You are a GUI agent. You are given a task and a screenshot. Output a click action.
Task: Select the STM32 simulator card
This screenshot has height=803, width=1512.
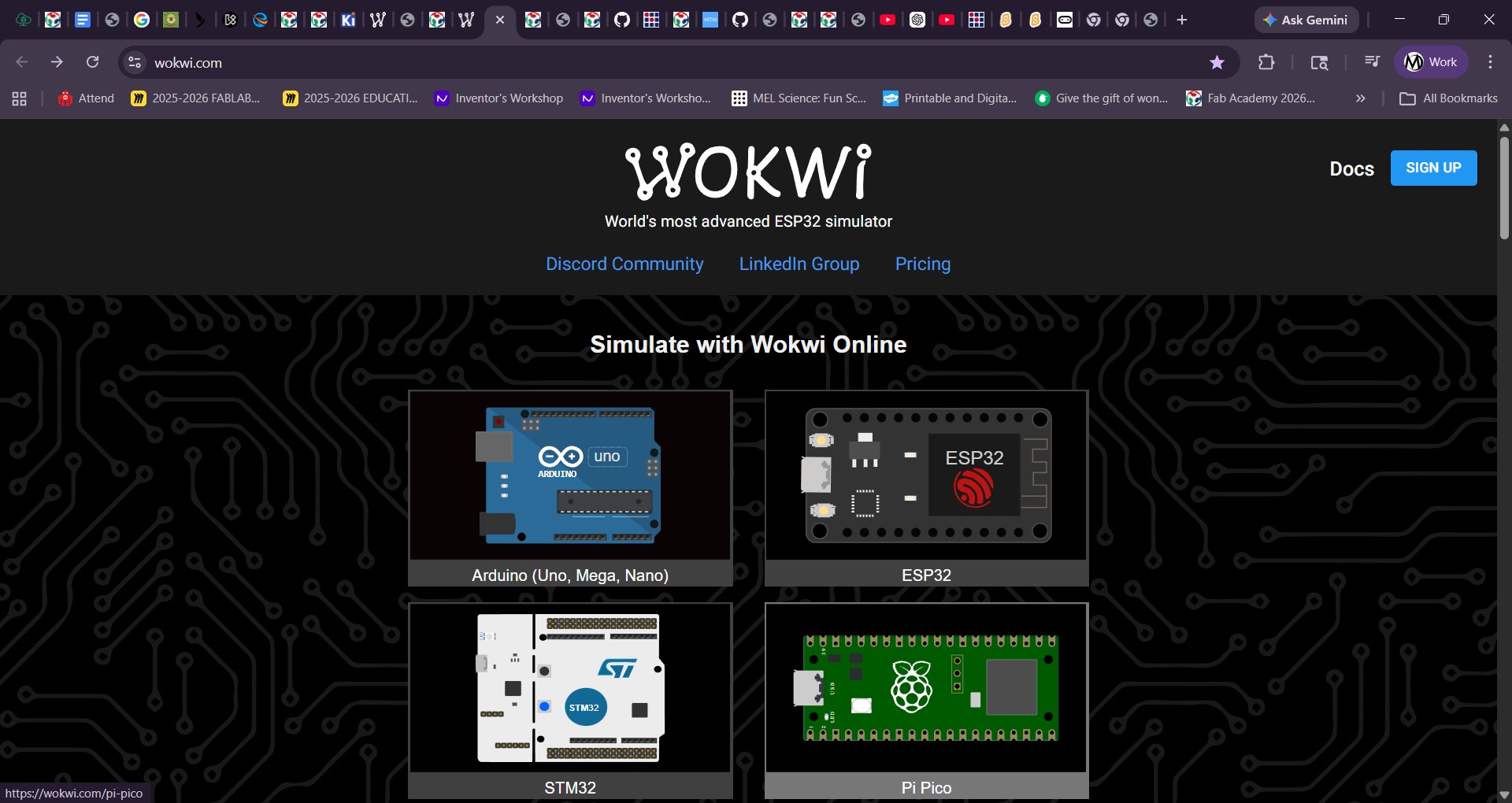click(570, 701)
